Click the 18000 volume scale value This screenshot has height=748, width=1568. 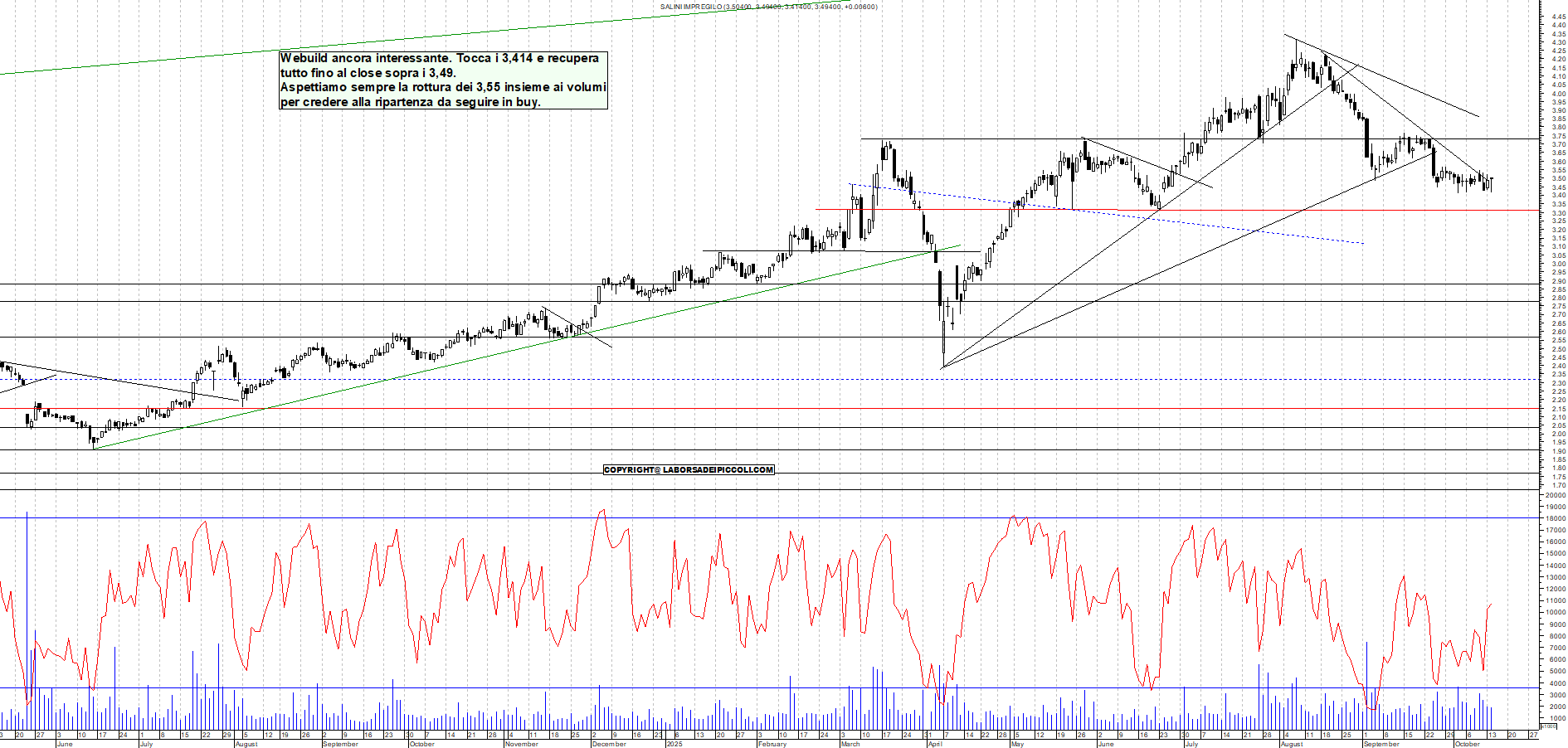tap(1554, 518)
